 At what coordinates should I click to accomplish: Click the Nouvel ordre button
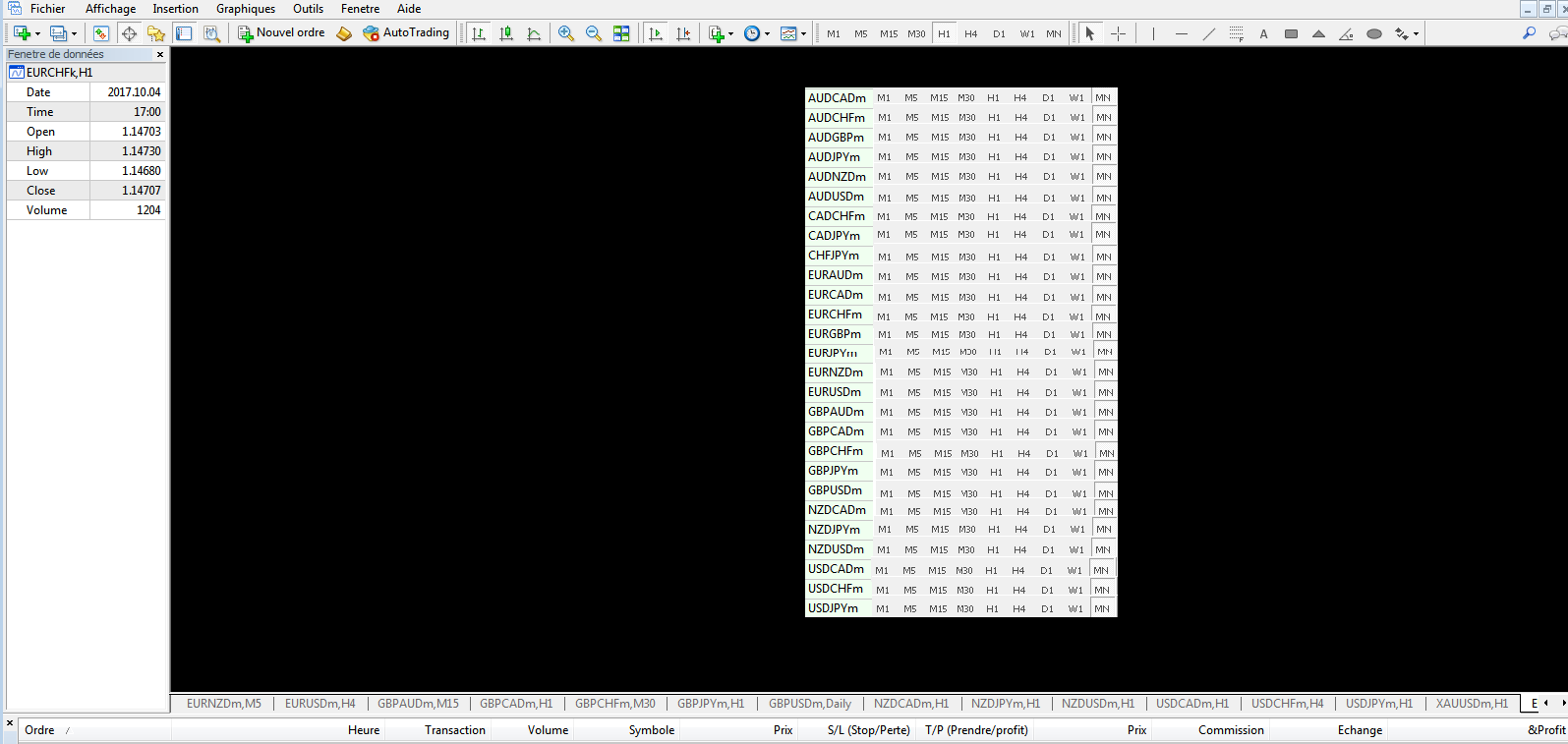tap(281, 33)
